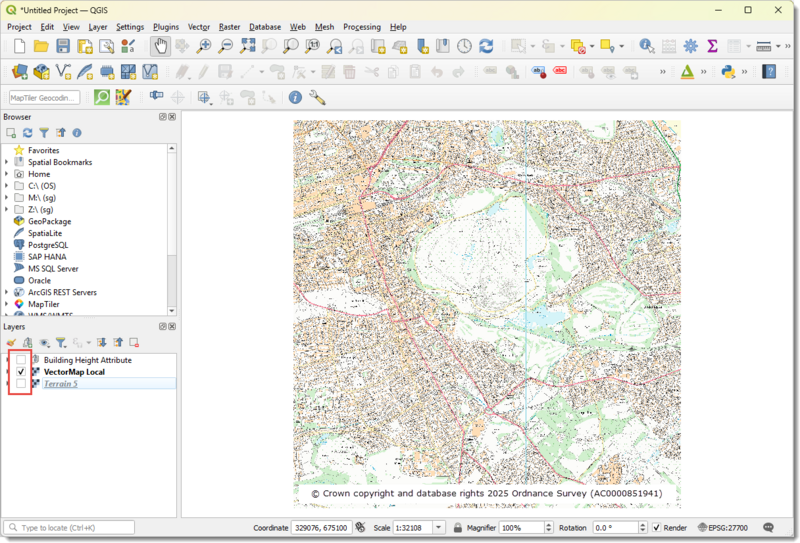Open the Processing Toolbox gear icon
Screen dimensions: 800x543
[690, 46]
